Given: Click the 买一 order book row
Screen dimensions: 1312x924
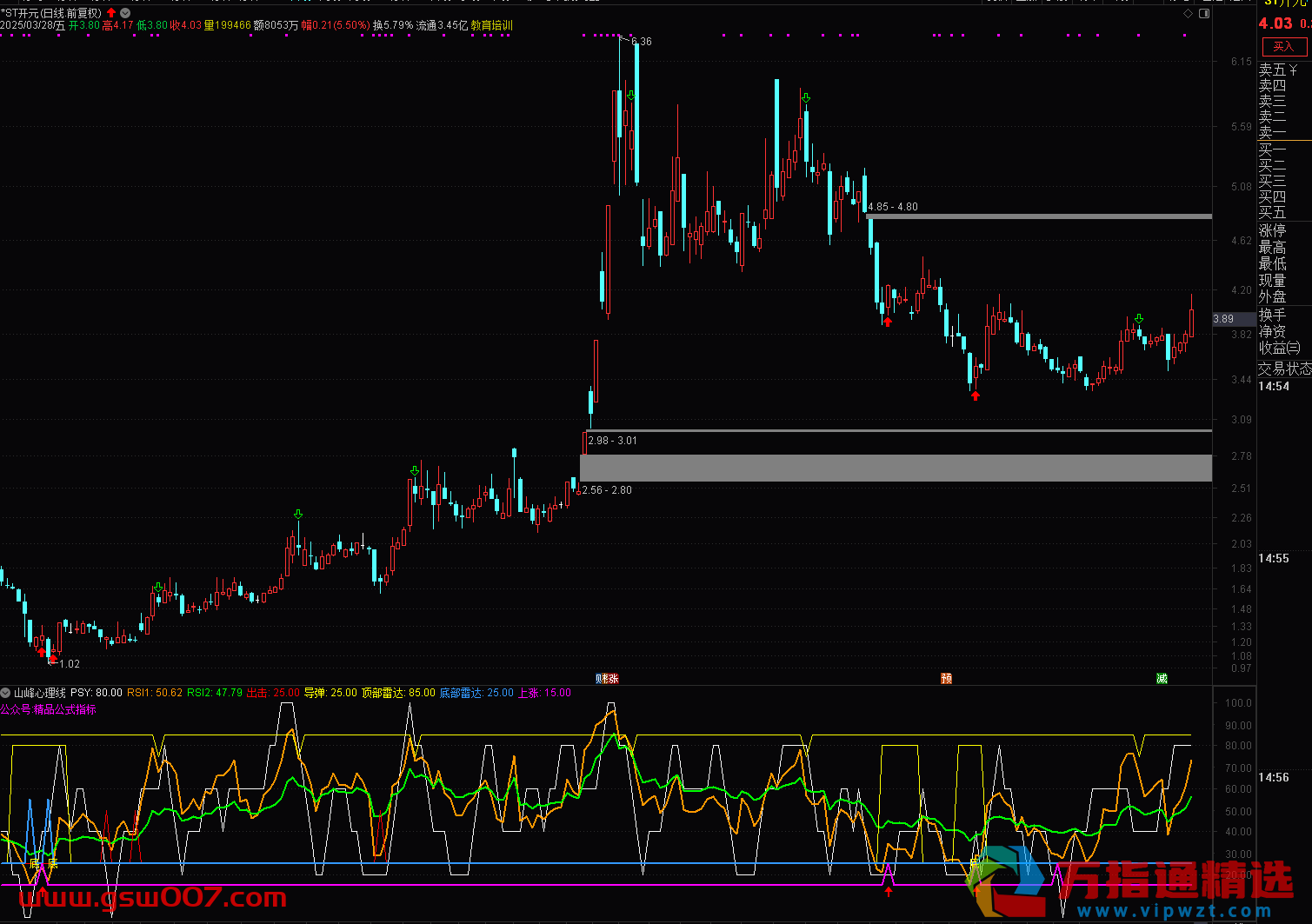Looking at the screenshot, I should (1272, 150).
